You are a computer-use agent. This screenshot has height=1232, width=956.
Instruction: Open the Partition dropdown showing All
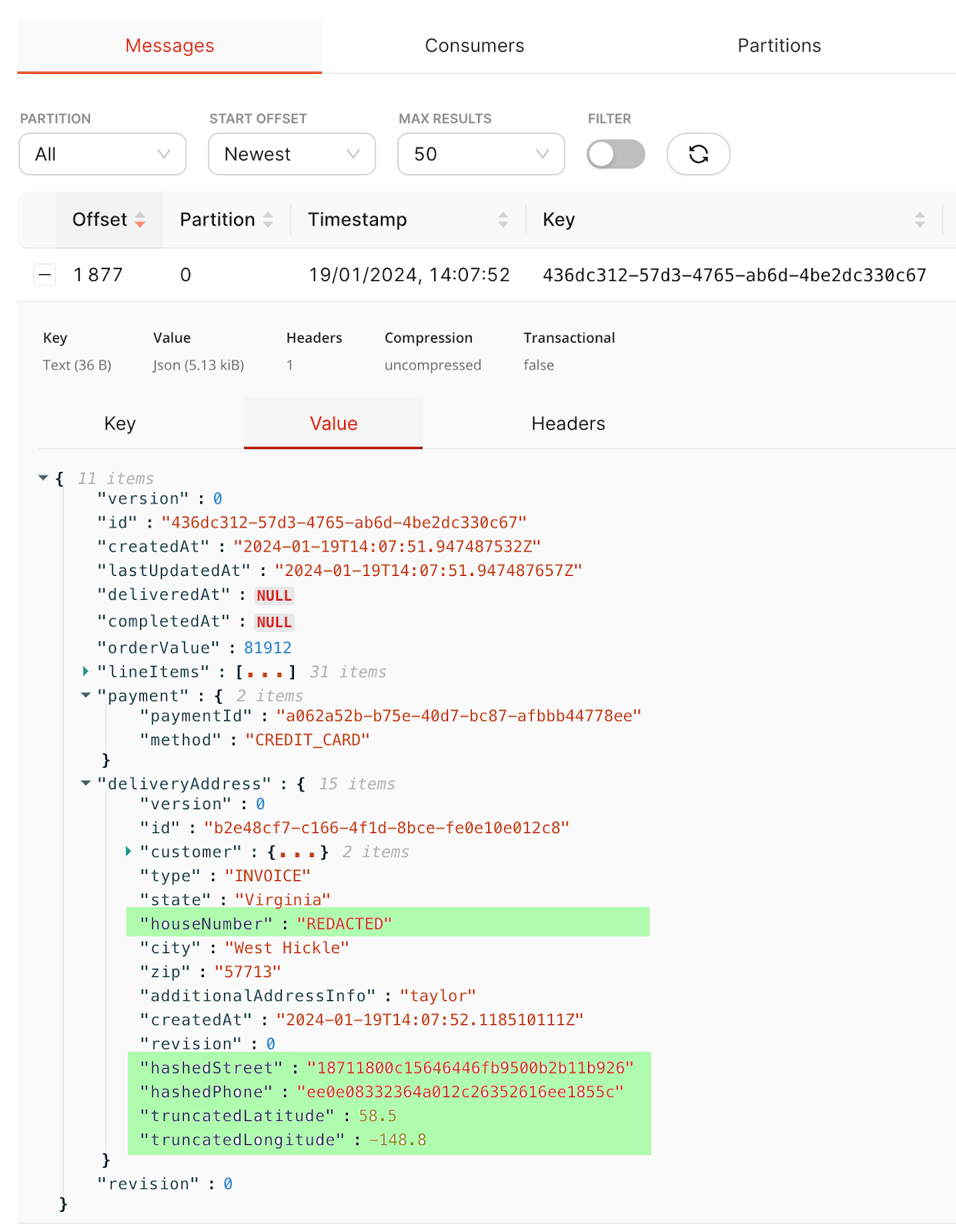point(102,154)
